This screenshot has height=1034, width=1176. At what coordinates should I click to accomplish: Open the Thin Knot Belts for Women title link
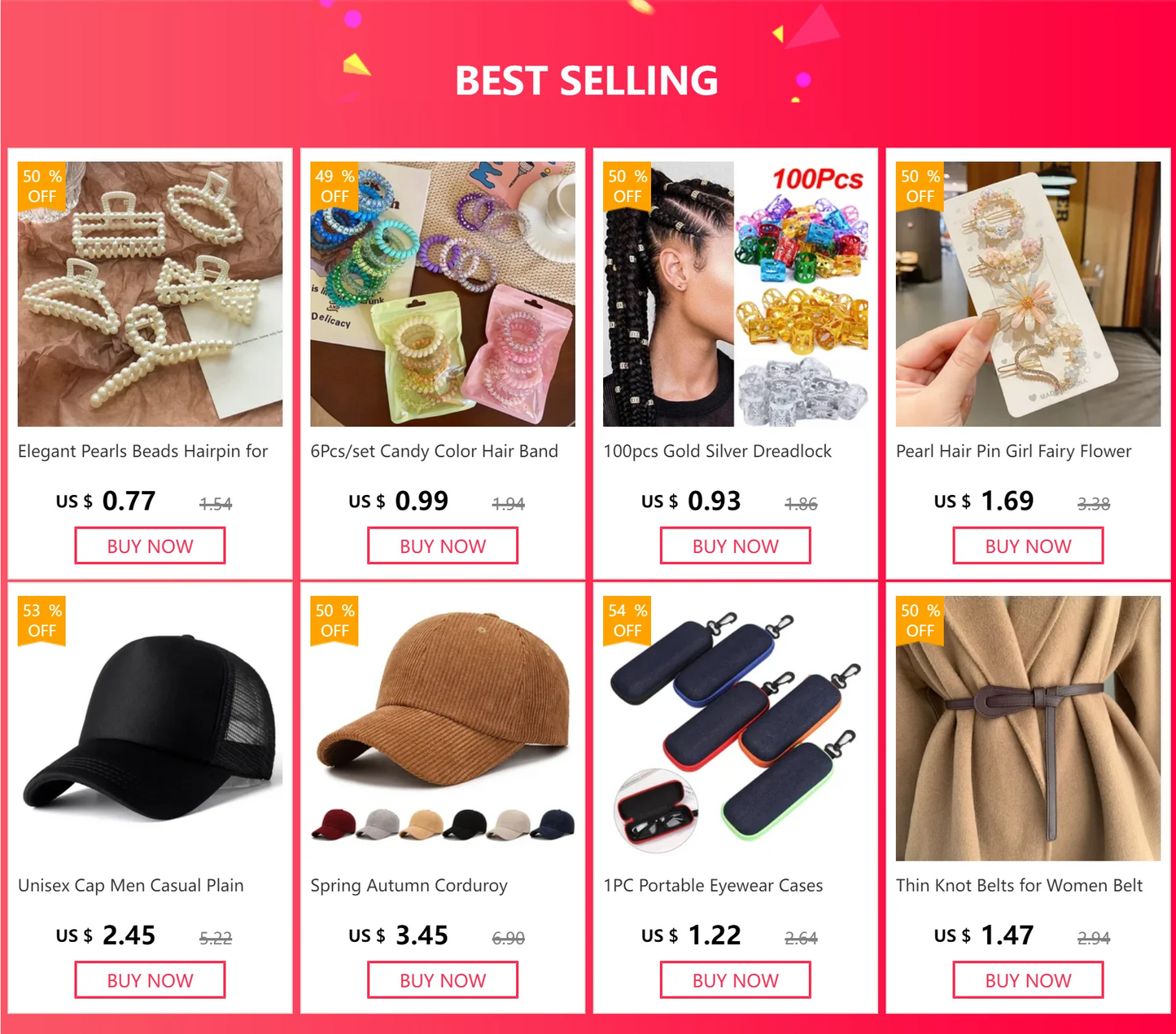[x=1019, y=885]
